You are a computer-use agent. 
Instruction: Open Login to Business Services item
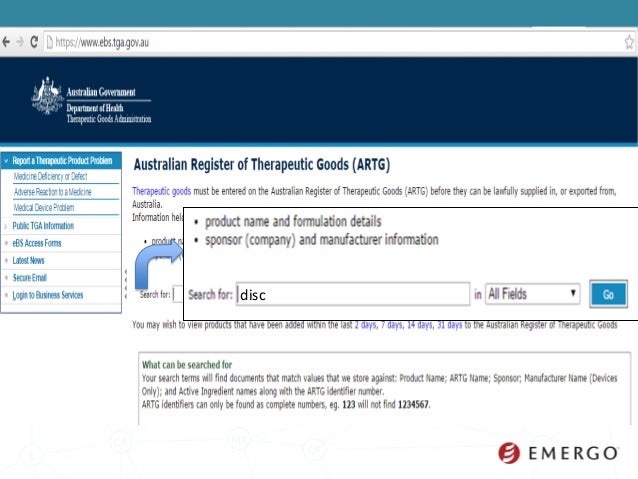click(48, 295)
